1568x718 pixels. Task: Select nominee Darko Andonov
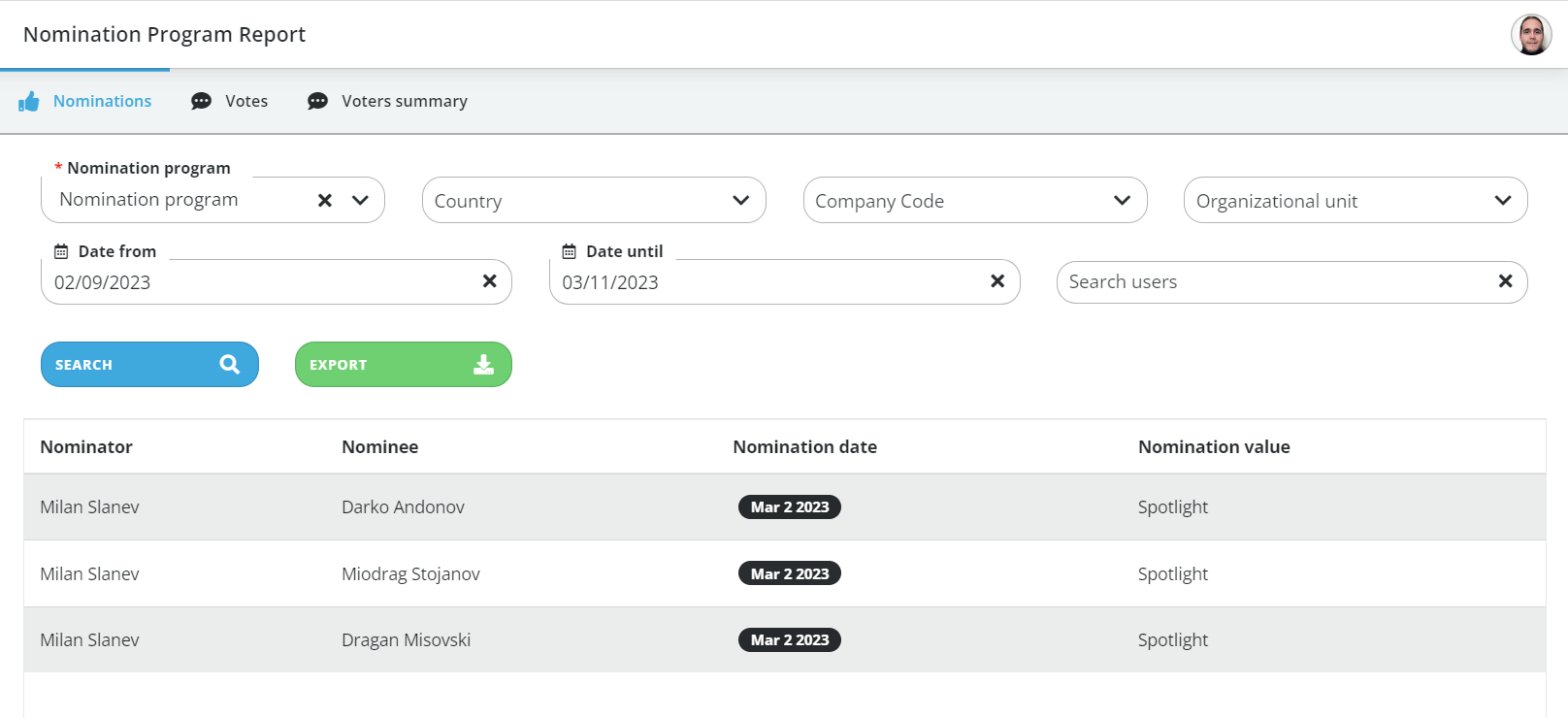click(x=403, y=507)
